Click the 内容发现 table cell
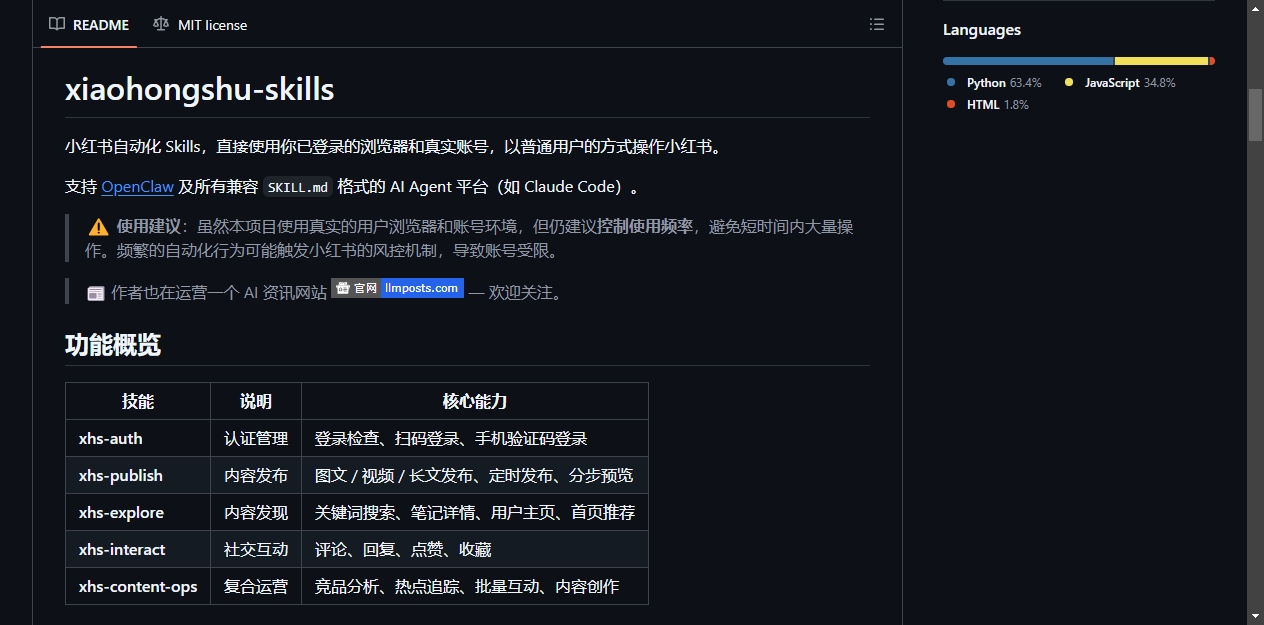 256,512
